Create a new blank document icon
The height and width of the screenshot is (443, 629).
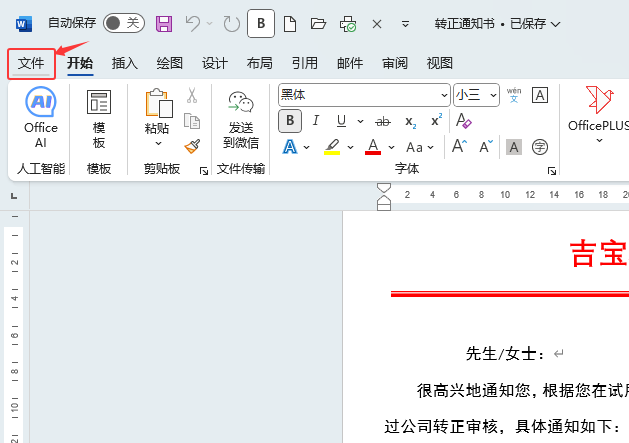point(290,24)
